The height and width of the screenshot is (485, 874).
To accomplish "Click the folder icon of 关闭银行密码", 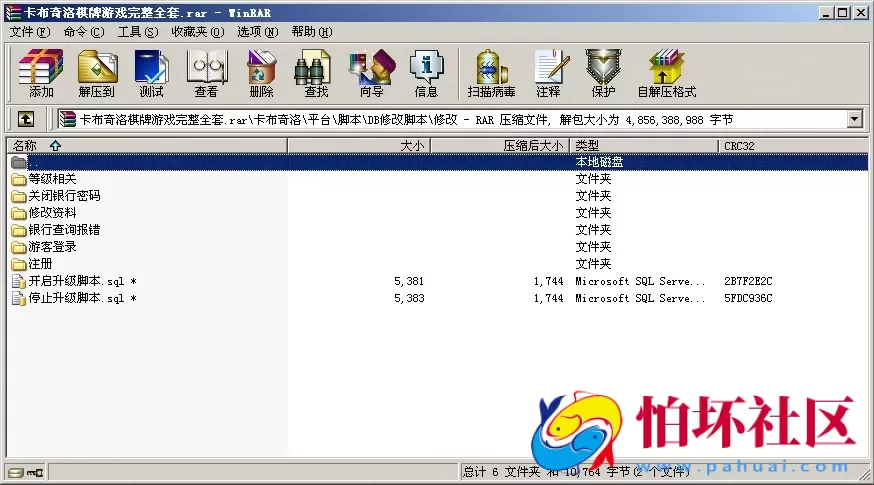I will pos(19,196).
